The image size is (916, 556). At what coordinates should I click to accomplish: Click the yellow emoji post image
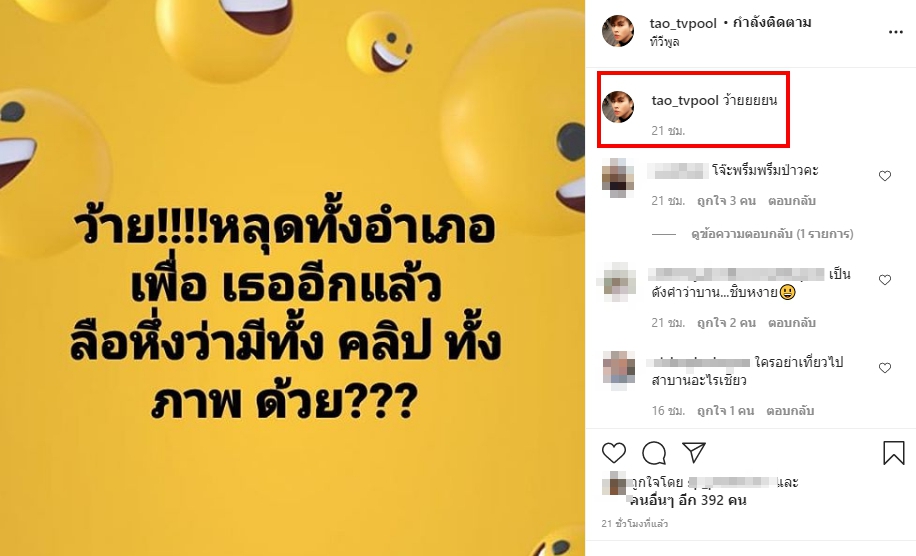click(x=292, y=278)
